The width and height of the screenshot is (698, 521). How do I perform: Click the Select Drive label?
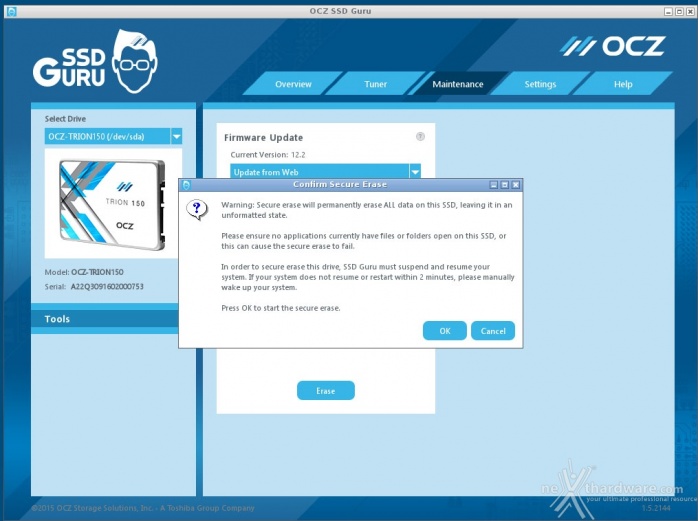click(x=65, y=118)
